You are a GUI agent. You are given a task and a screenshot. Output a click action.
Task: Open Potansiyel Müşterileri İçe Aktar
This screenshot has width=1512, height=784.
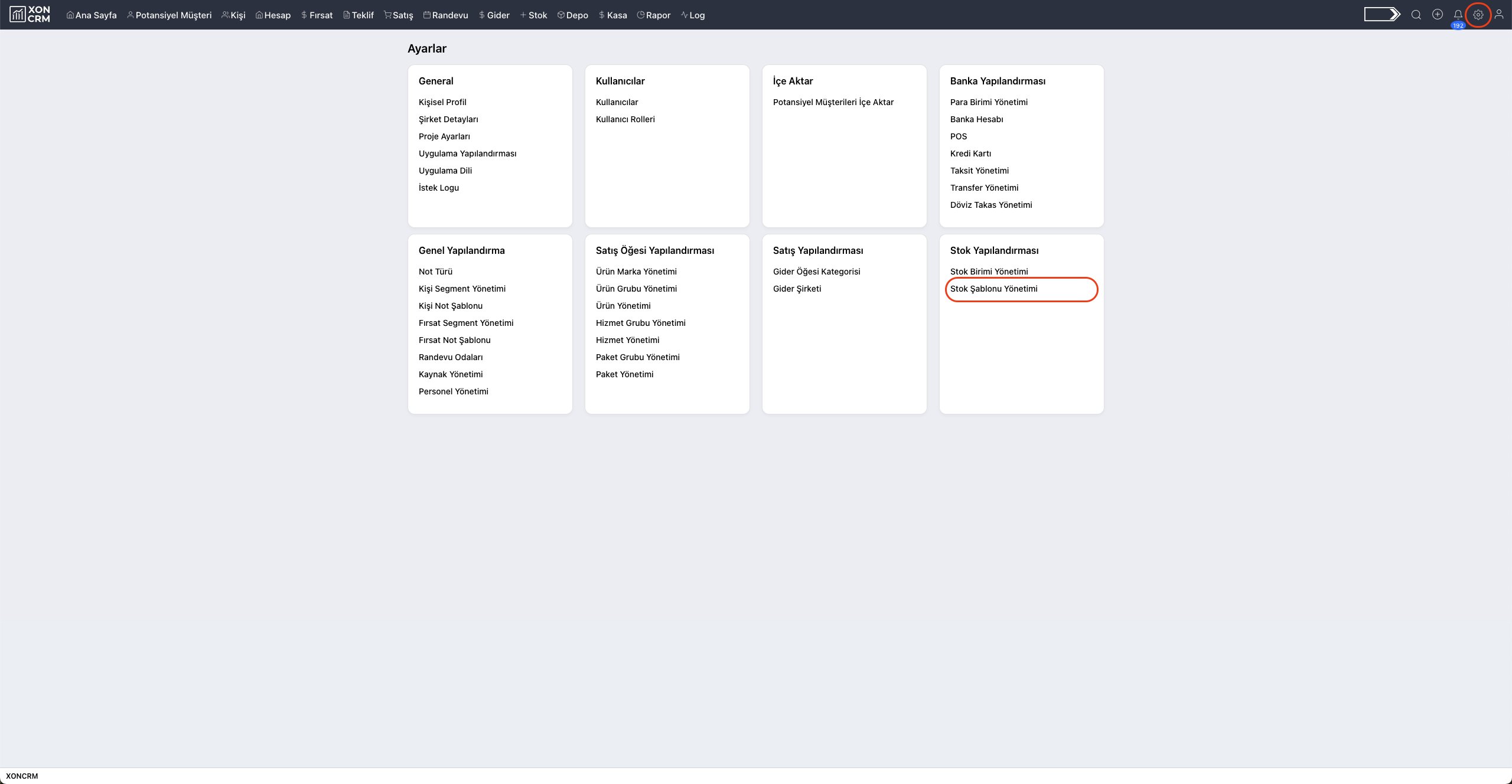833,102
